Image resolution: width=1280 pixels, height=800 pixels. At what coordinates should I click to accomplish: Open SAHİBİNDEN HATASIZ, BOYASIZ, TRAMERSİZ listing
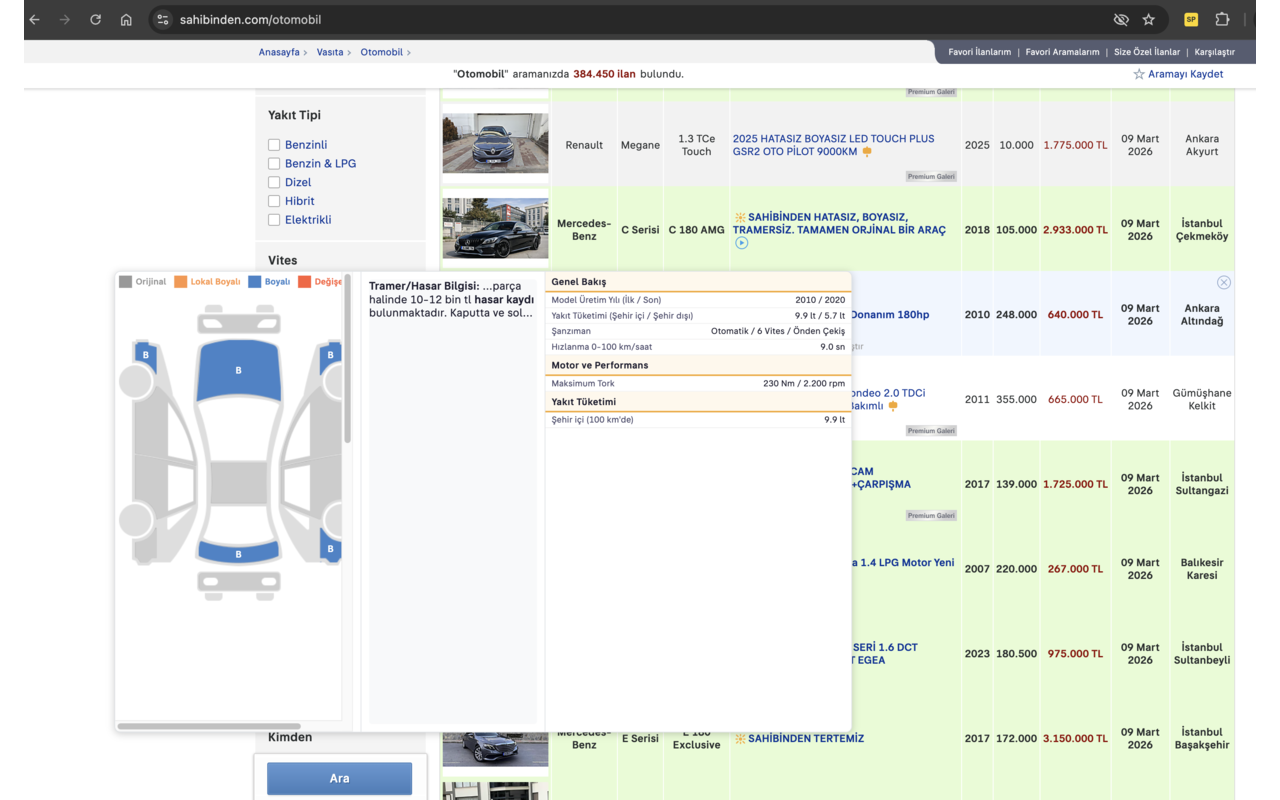(x=840, y=223)
